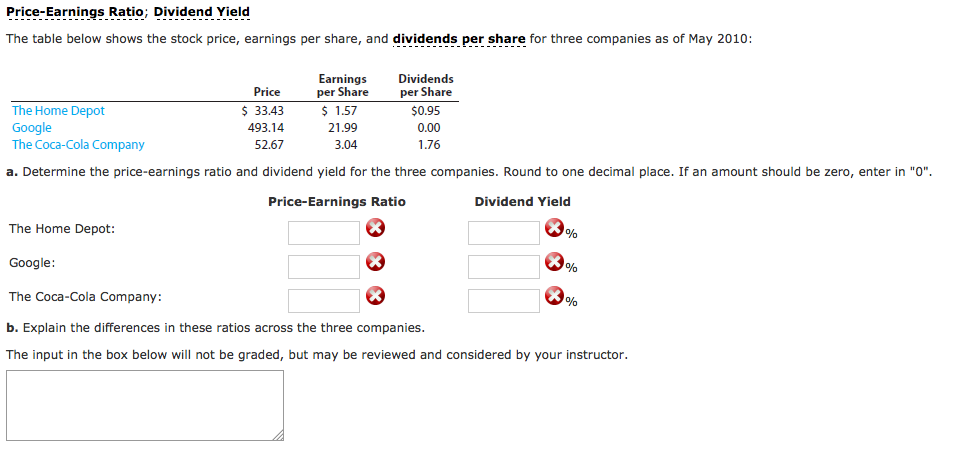The image size is (975, 458).
Task: Click Google price-earnings ratio input box
Action: point(324,267)
